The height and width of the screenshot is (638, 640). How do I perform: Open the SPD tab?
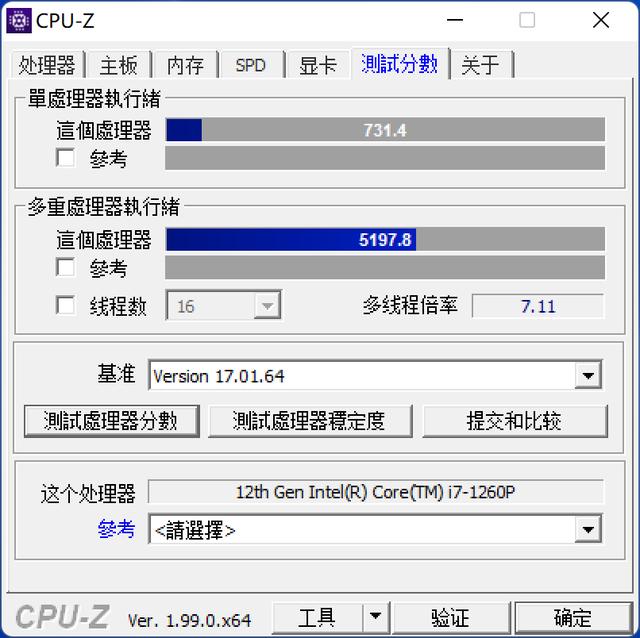point(251,64)
